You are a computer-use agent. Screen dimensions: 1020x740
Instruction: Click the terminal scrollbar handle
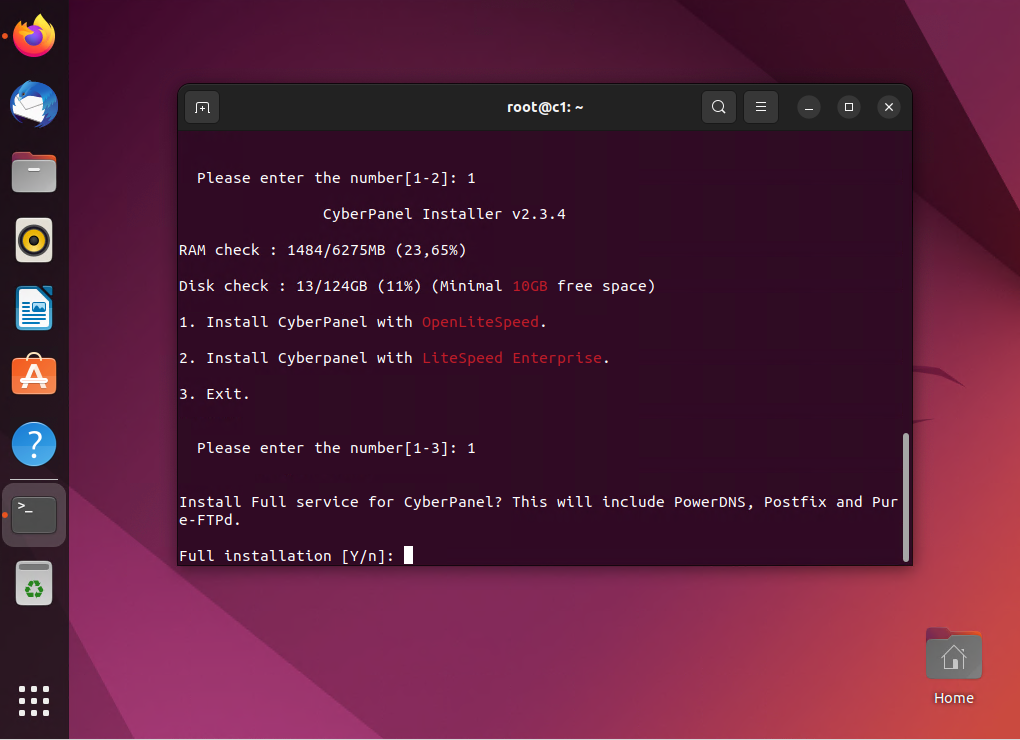point(906,497)
